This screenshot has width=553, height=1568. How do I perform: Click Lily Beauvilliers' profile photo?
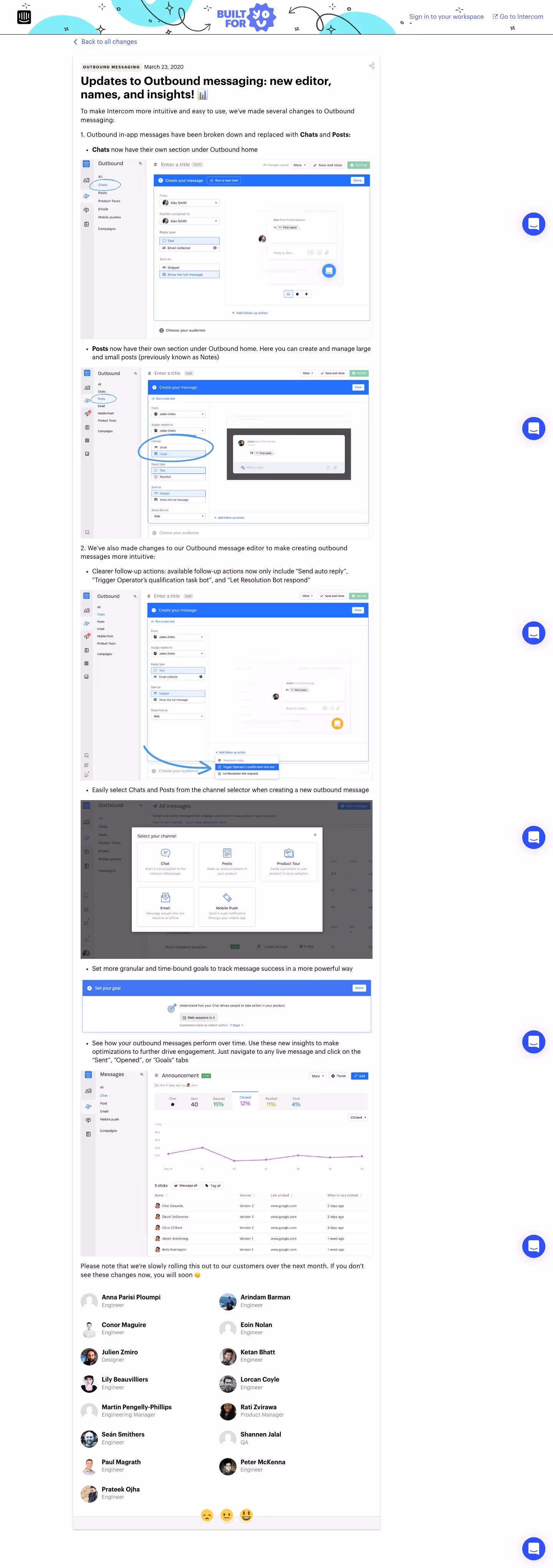[x=89, y=1384]
